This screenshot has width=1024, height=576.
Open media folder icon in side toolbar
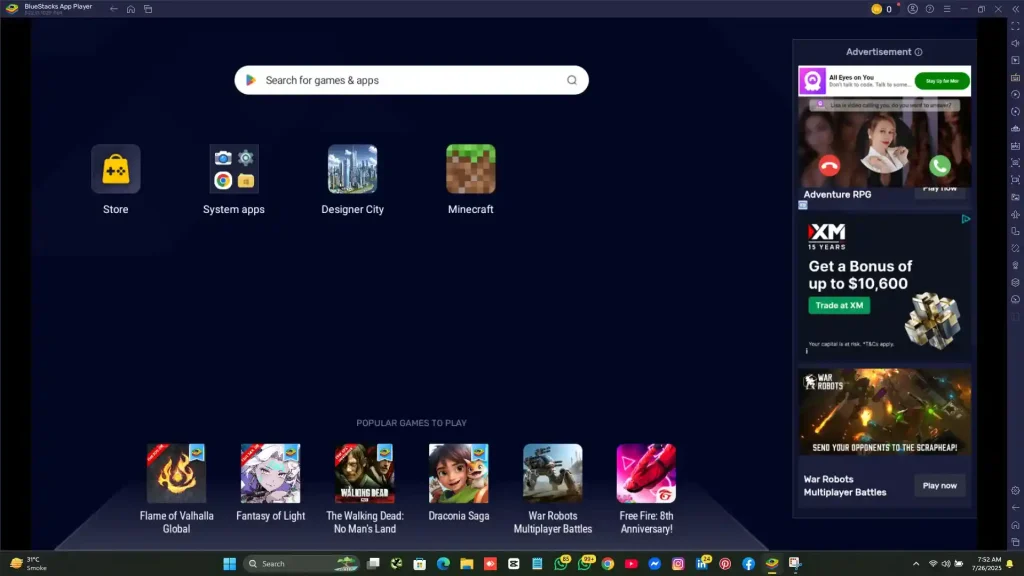[x=1016, y=197]
